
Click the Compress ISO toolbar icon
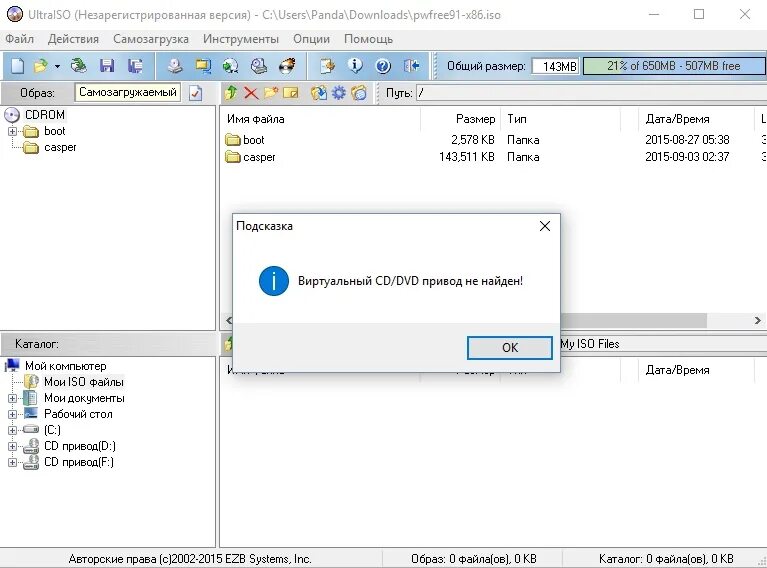(x=203, y=66)
